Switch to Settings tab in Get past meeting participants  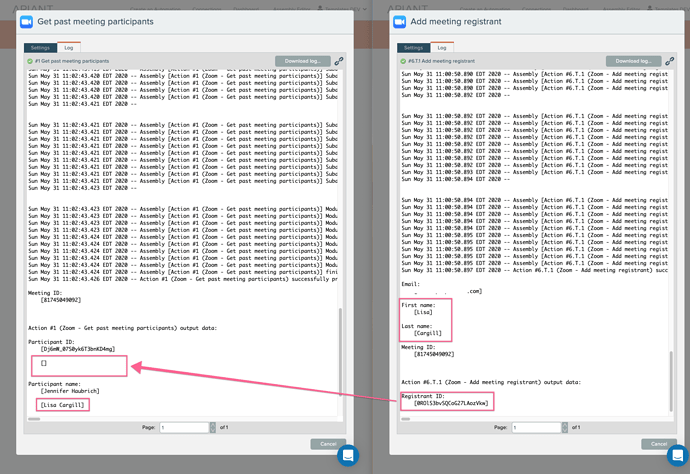[40, 48]
